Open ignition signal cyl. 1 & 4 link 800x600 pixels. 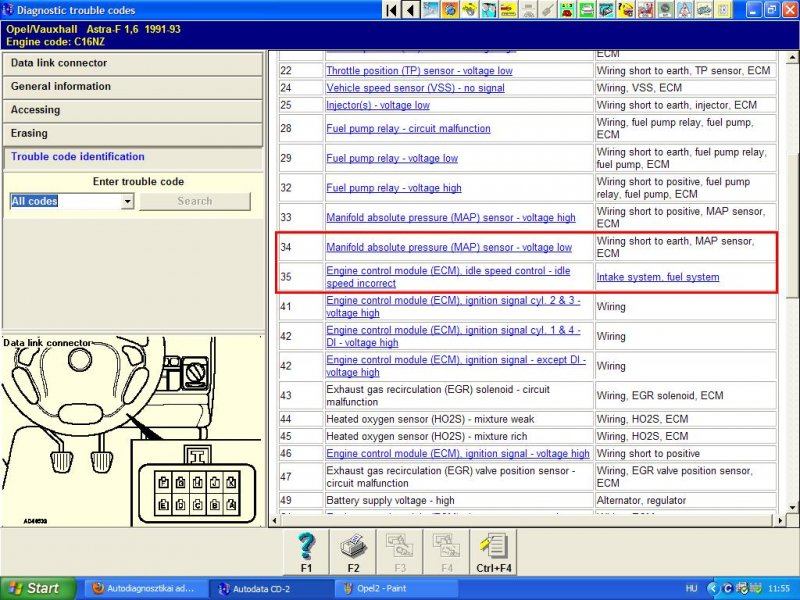453,336
